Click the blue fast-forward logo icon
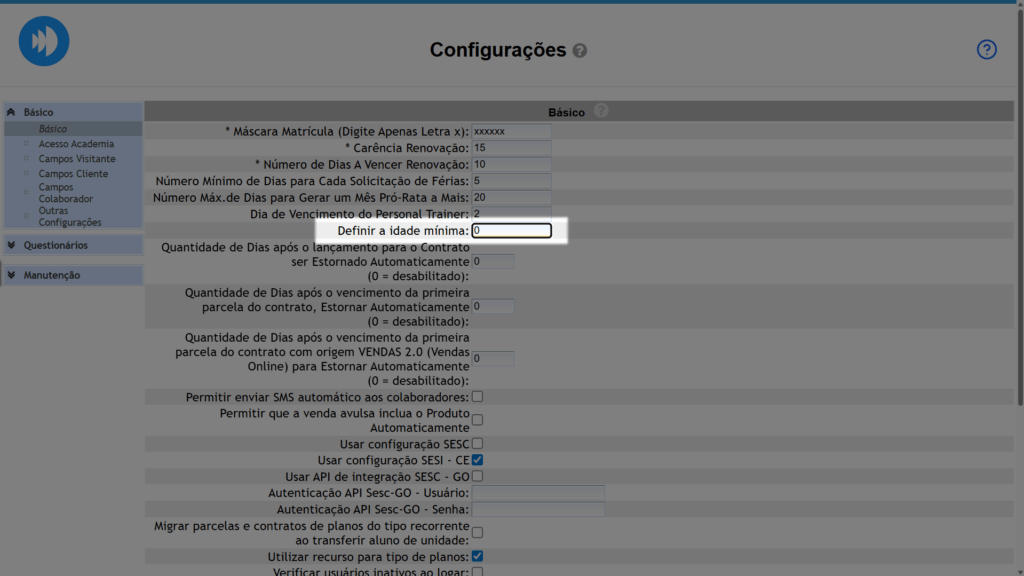Image resolution: width=1024 pixels, height=576 pixels. point(44,42)
